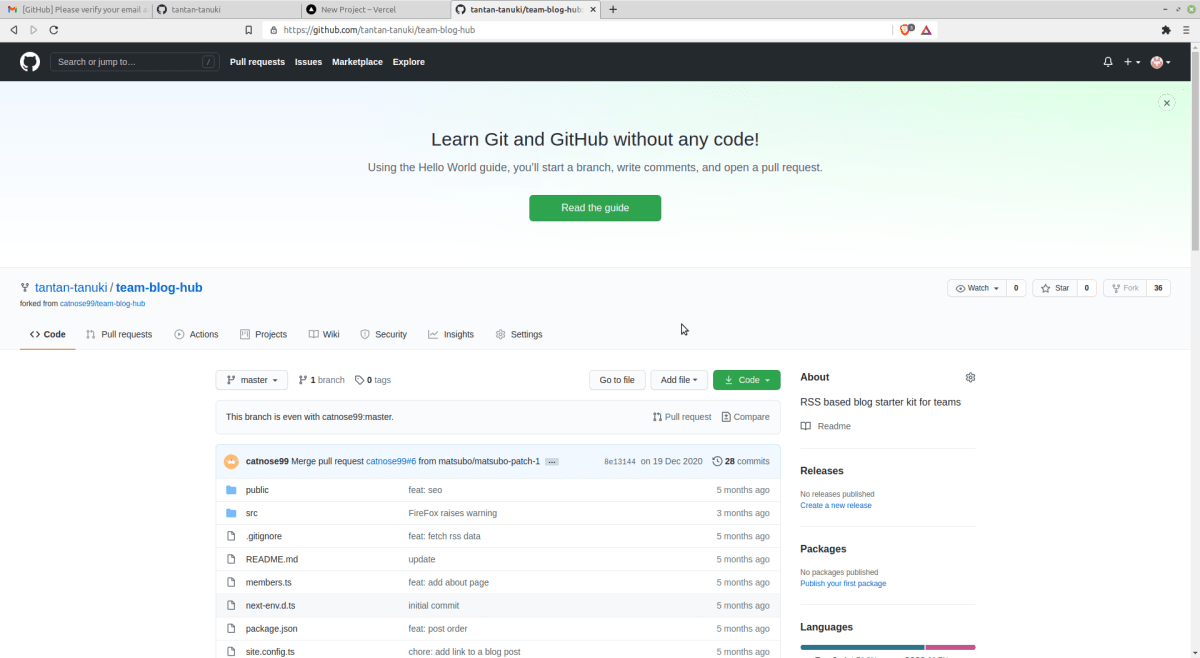Image resolution: width=1200 pixels, height=658 pixels.
Task: Open the fork count 36
Action: pos(1158,288)
